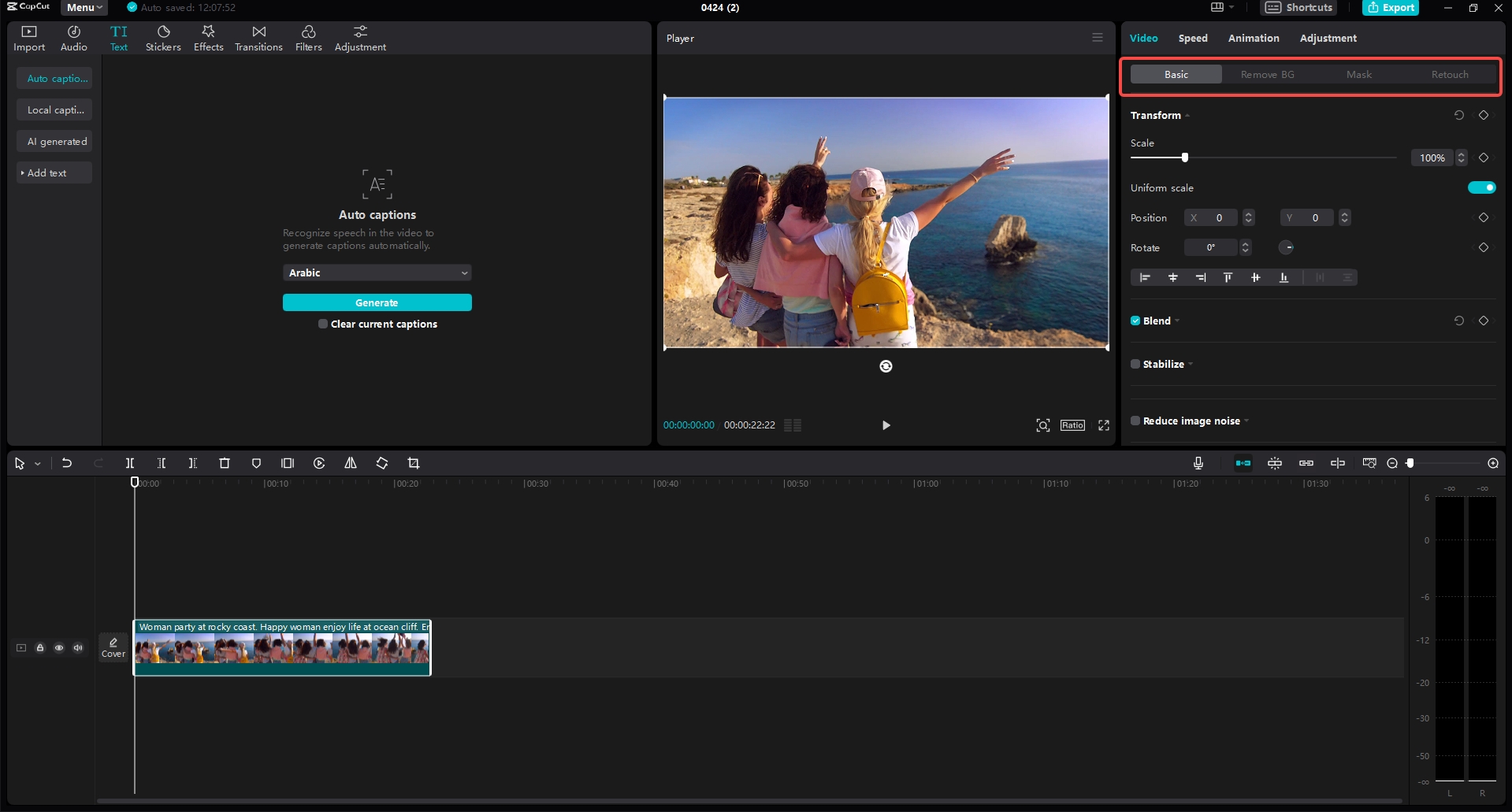The width and height of the screenshot is (1512, 812).
Task: Select the mirror tool to flip the clip
Action: point(351,463)
